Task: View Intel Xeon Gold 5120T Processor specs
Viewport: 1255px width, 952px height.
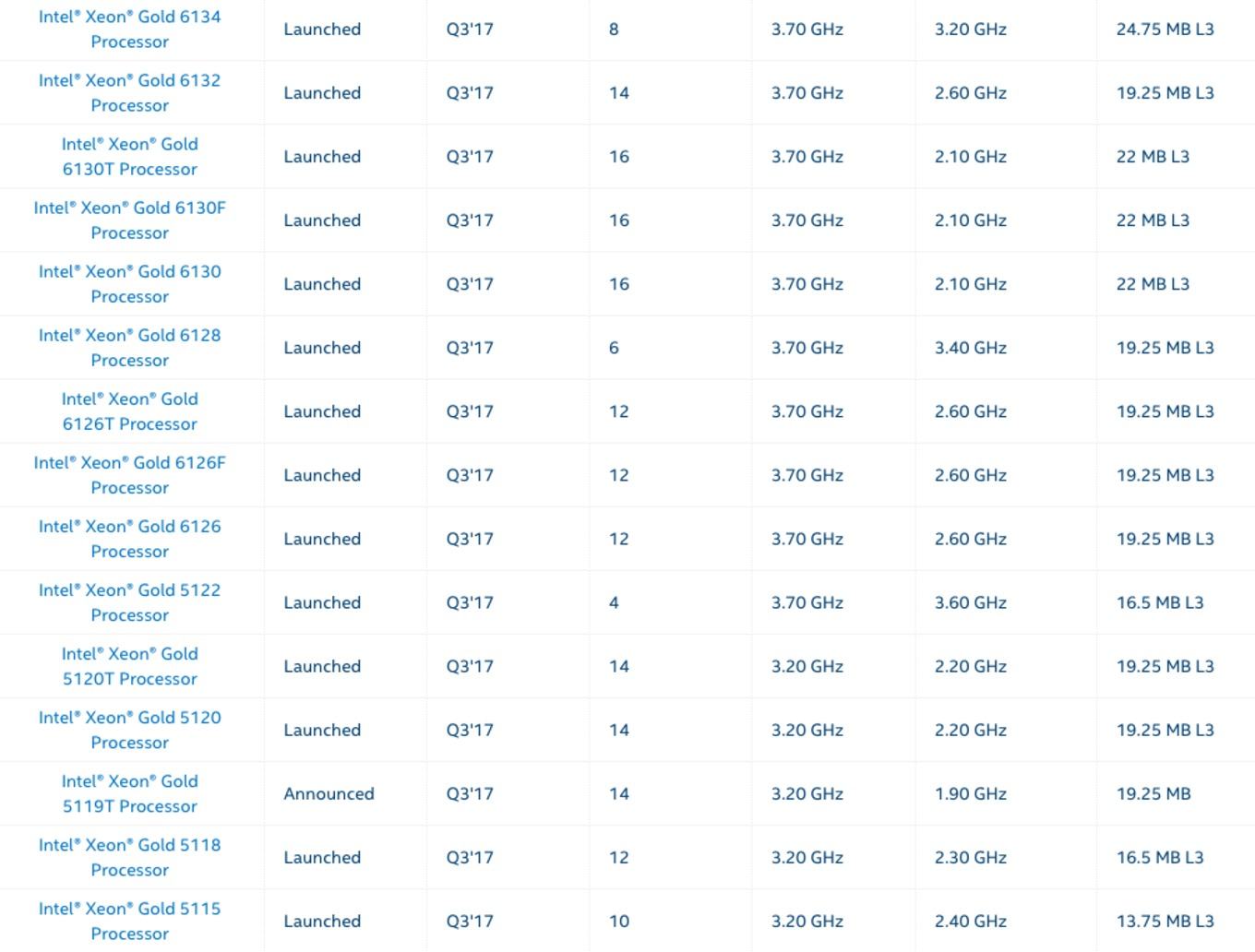Action: 130,666
